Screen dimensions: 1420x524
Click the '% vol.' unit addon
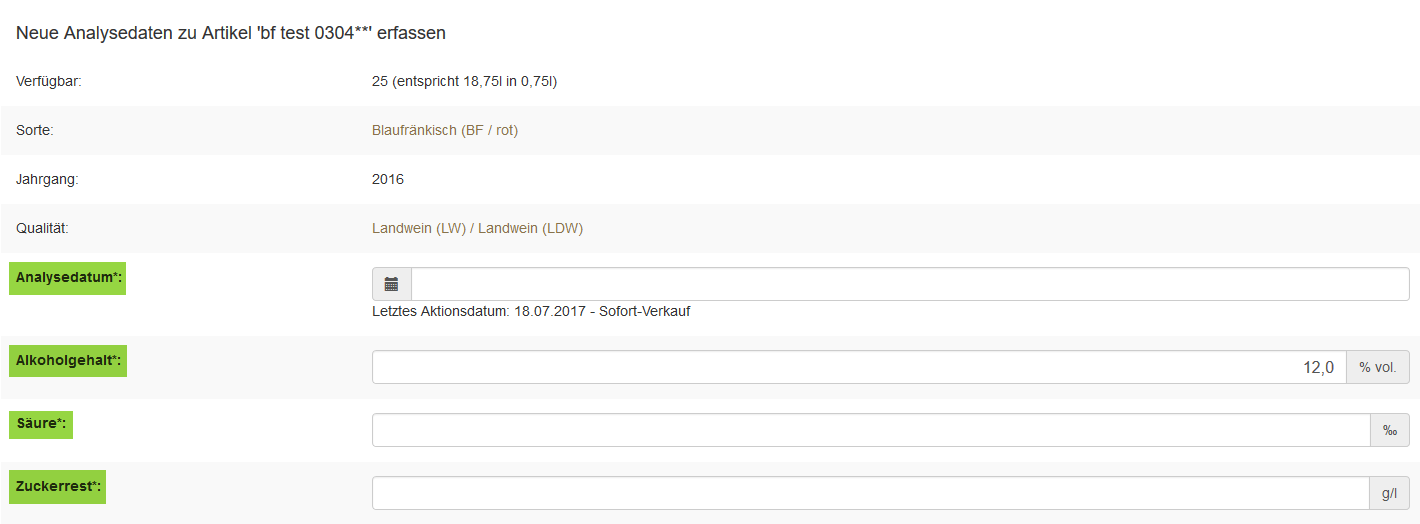[1378, 367]
